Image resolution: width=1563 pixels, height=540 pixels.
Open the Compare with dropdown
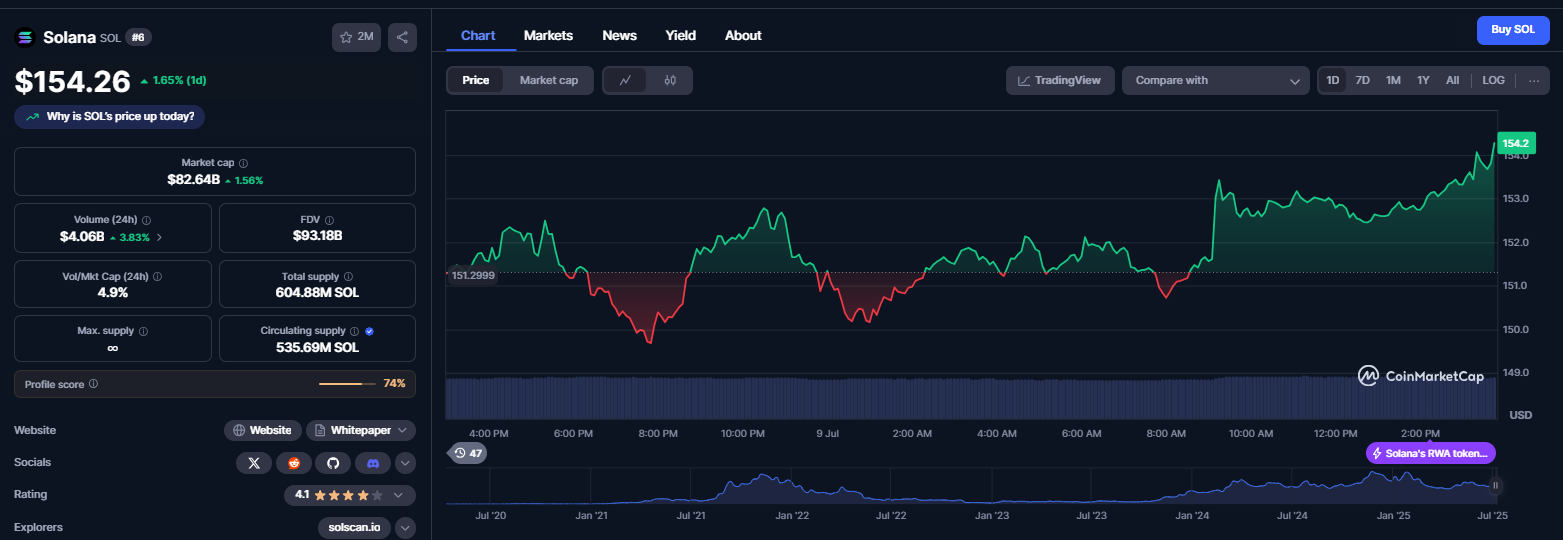[x=1216, y=80]
